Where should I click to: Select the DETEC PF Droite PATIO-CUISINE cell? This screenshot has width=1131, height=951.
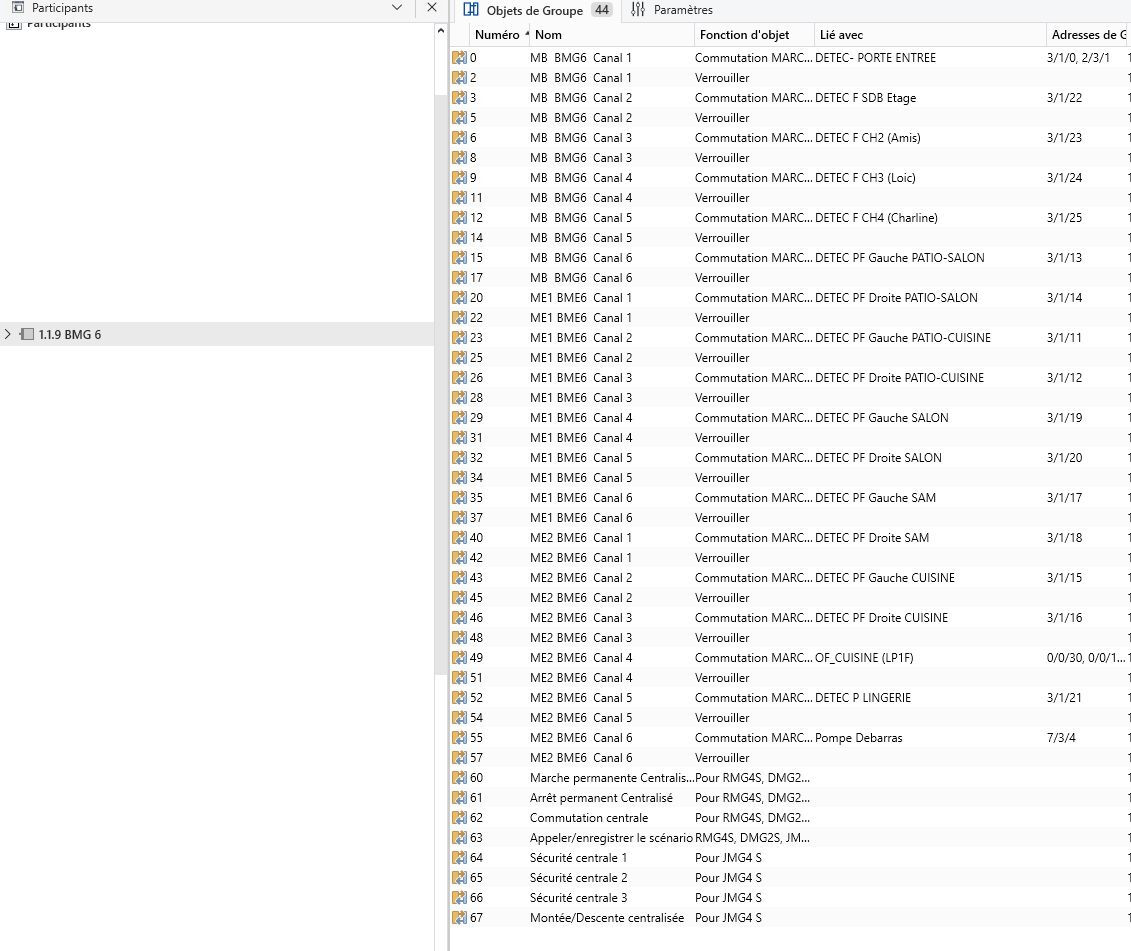point(899,377)
